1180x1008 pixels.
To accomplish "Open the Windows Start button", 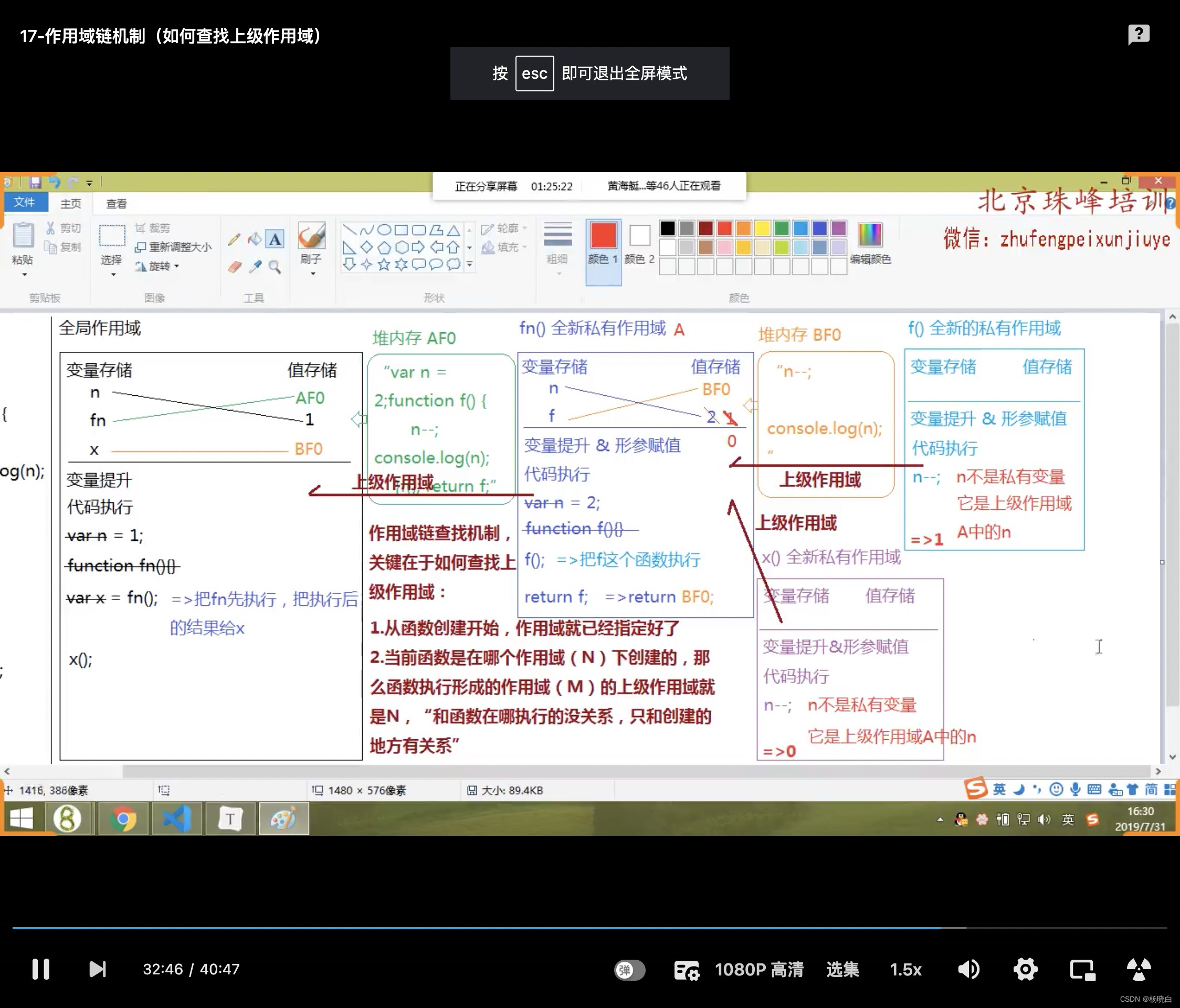I will tap(22, 819).
